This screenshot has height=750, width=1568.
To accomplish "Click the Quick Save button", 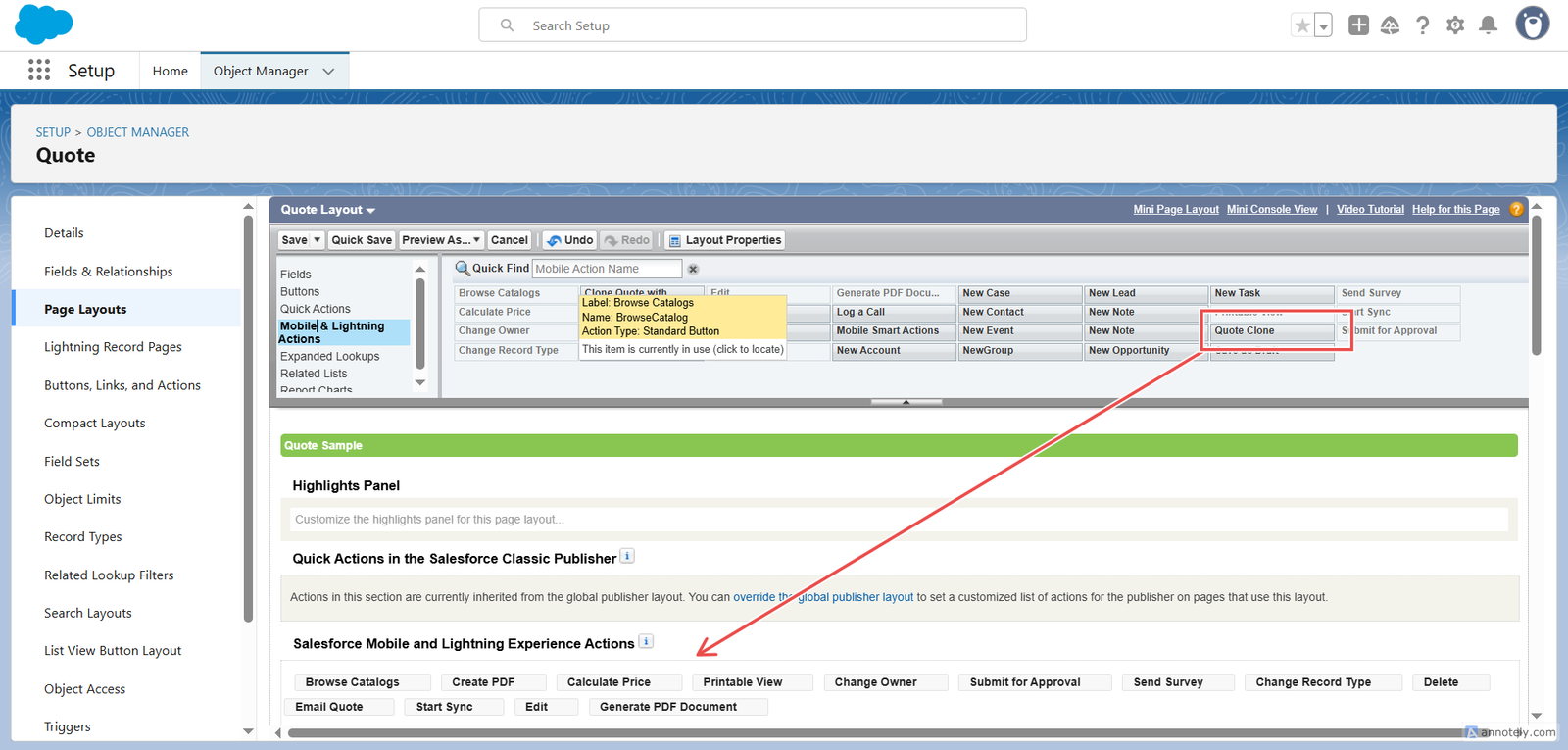I will (x=362, y=240).
